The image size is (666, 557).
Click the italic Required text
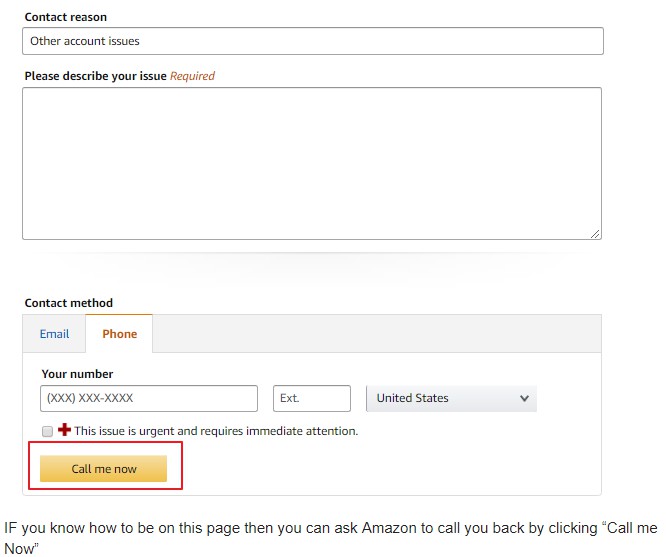pyautogui.click(x=192, y=76)
